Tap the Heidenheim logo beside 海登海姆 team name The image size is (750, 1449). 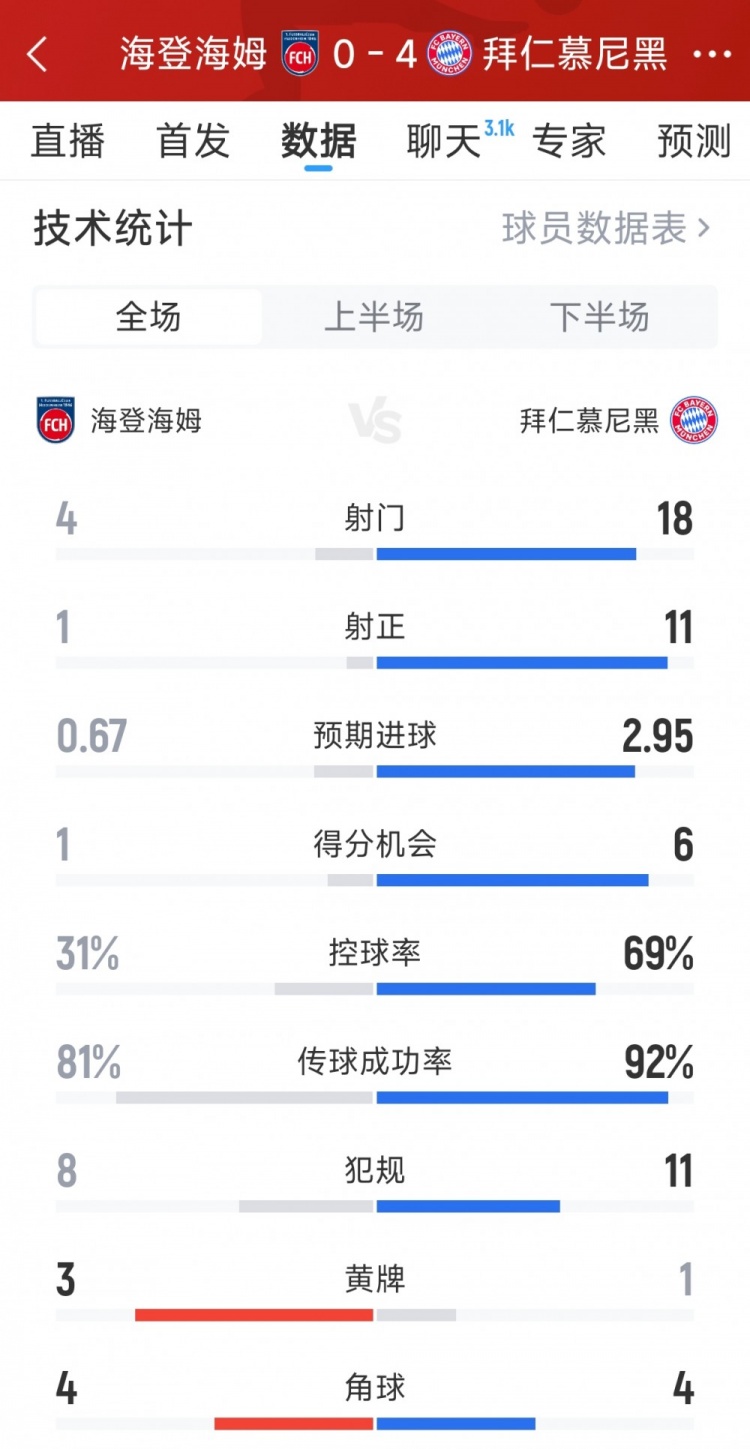(x=56, y=420)
